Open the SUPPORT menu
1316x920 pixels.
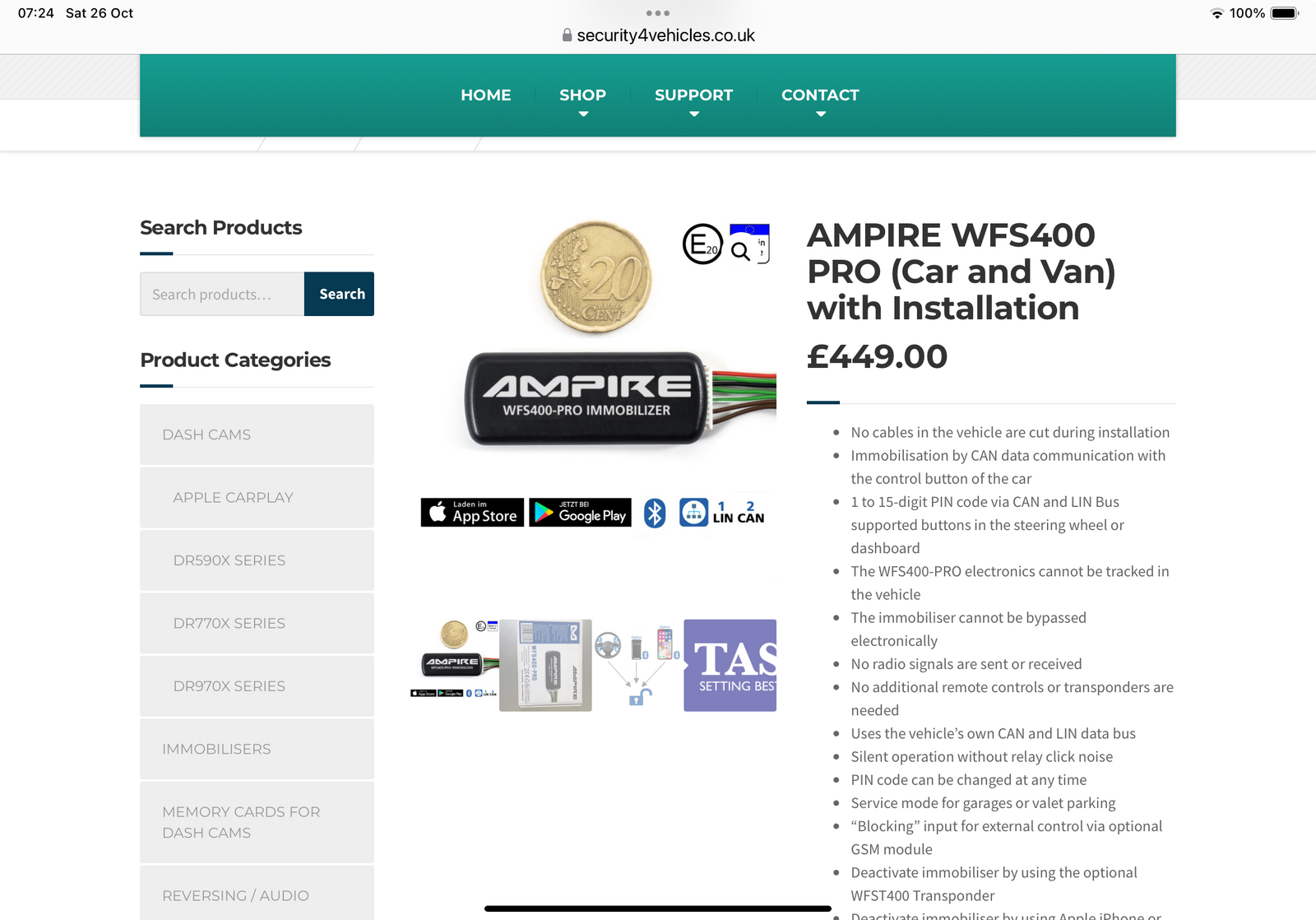(693, 95)
